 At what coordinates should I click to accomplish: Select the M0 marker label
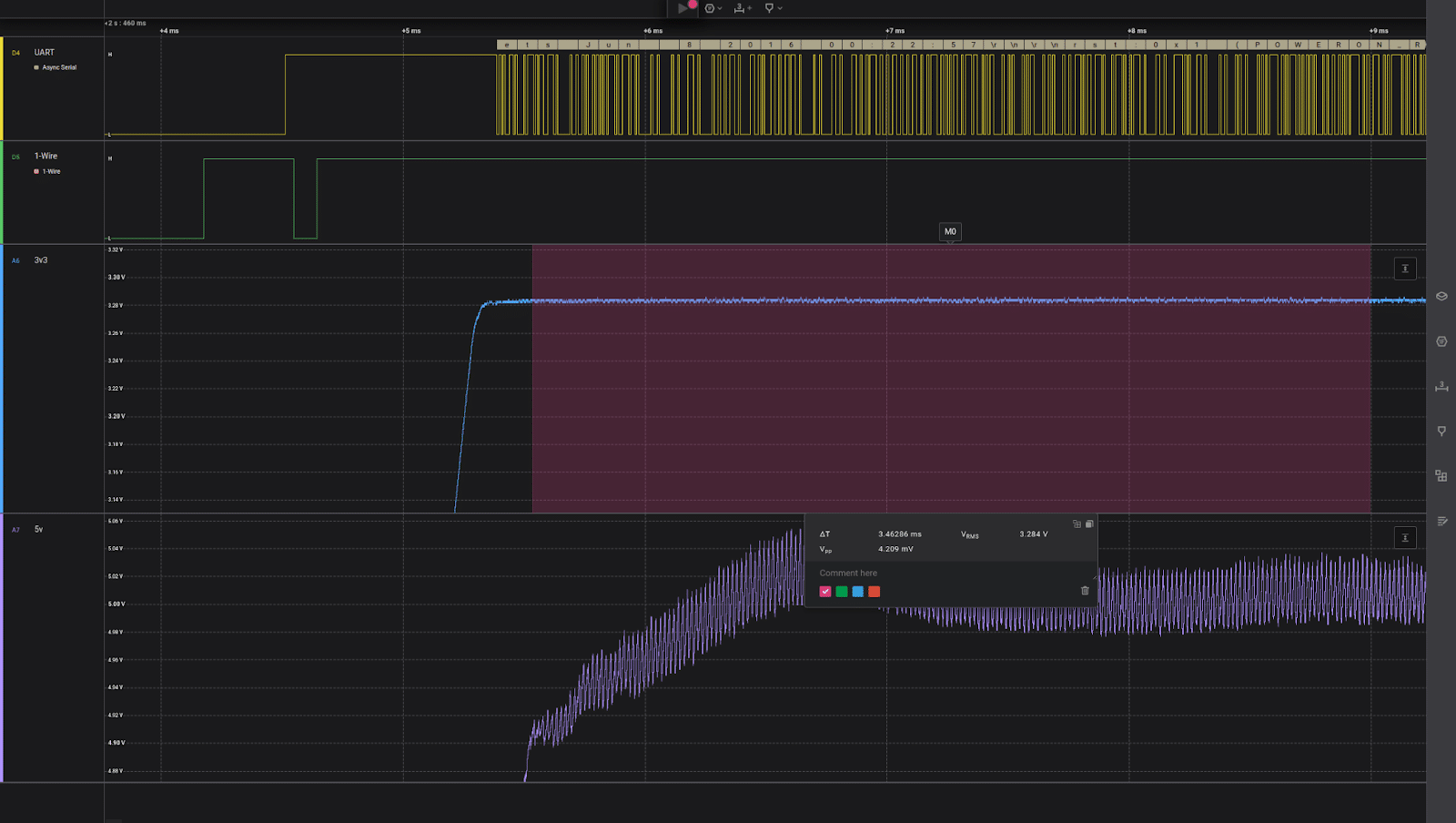[x=950, y=231]
